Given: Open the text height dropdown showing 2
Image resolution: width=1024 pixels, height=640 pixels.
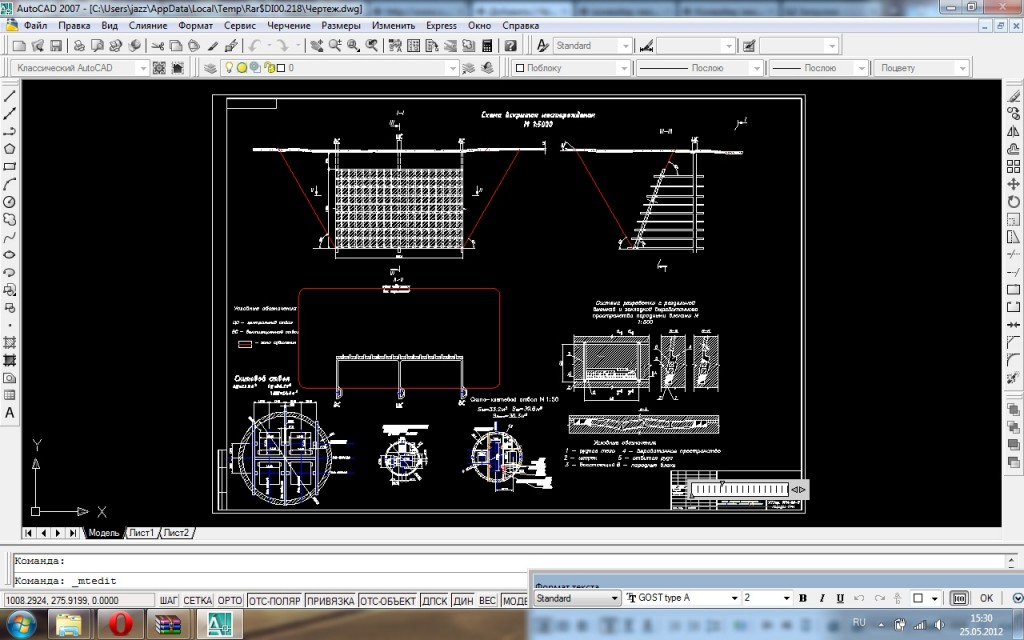Looking at the screenshot, I should coord(786,598).
